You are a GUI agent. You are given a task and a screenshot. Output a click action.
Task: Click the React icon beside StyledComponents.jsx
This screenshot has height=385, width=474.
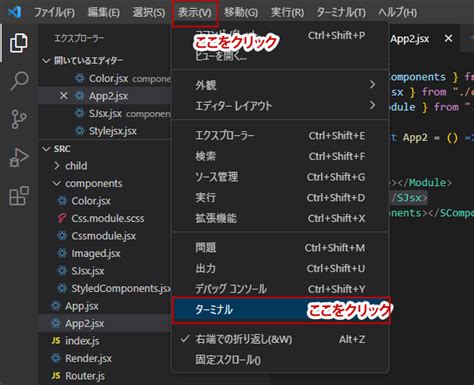[62, 288]
